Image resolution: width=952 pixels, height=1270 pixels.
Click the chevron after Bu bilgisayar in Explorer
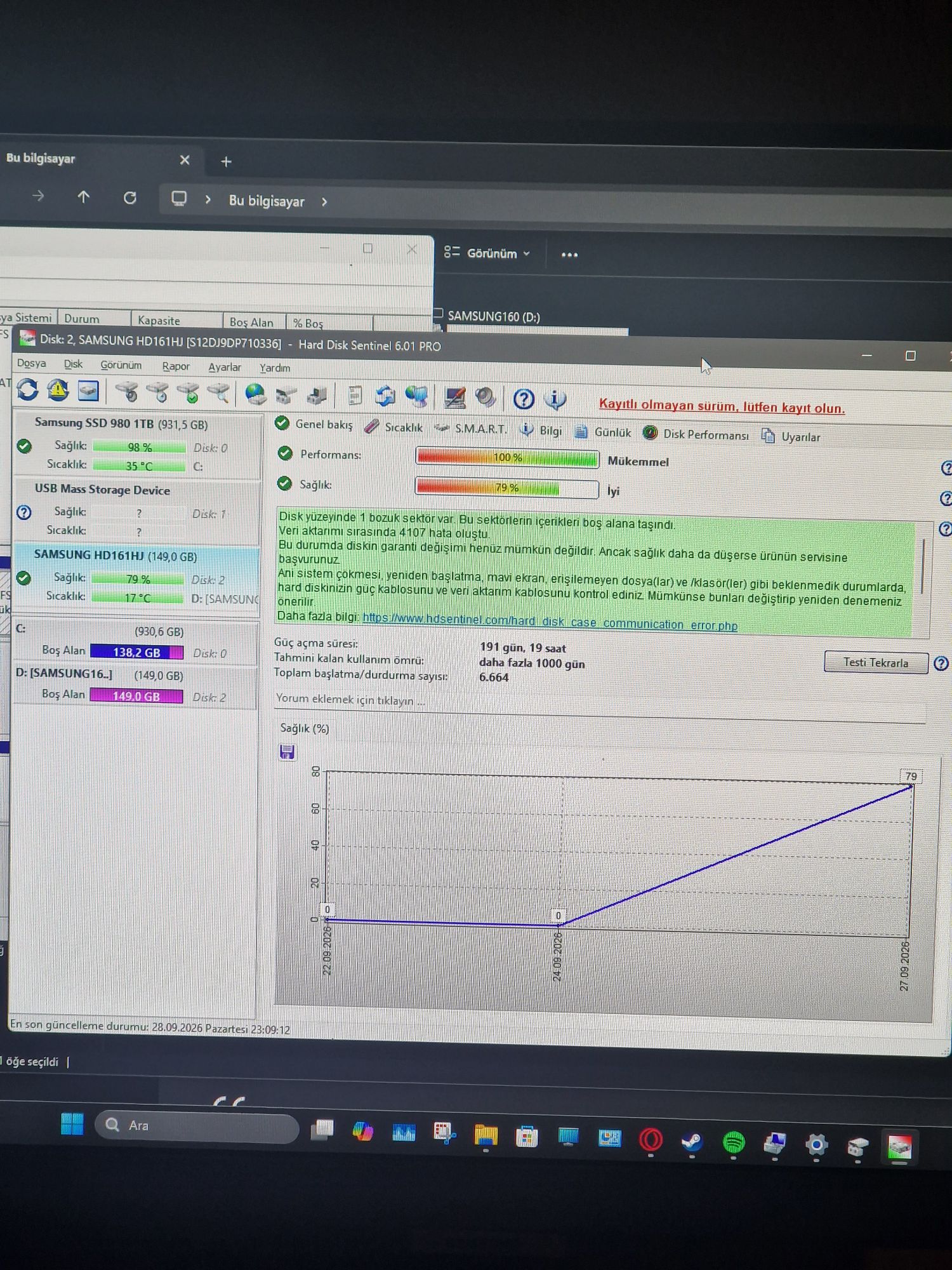[x=324, y=202]
